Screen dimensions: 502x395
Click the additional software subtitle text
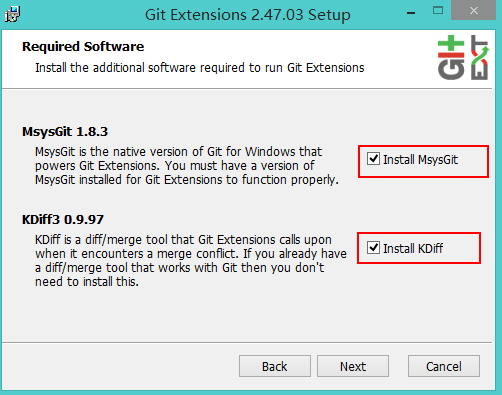pyautogui.click(x=200, y=68)
